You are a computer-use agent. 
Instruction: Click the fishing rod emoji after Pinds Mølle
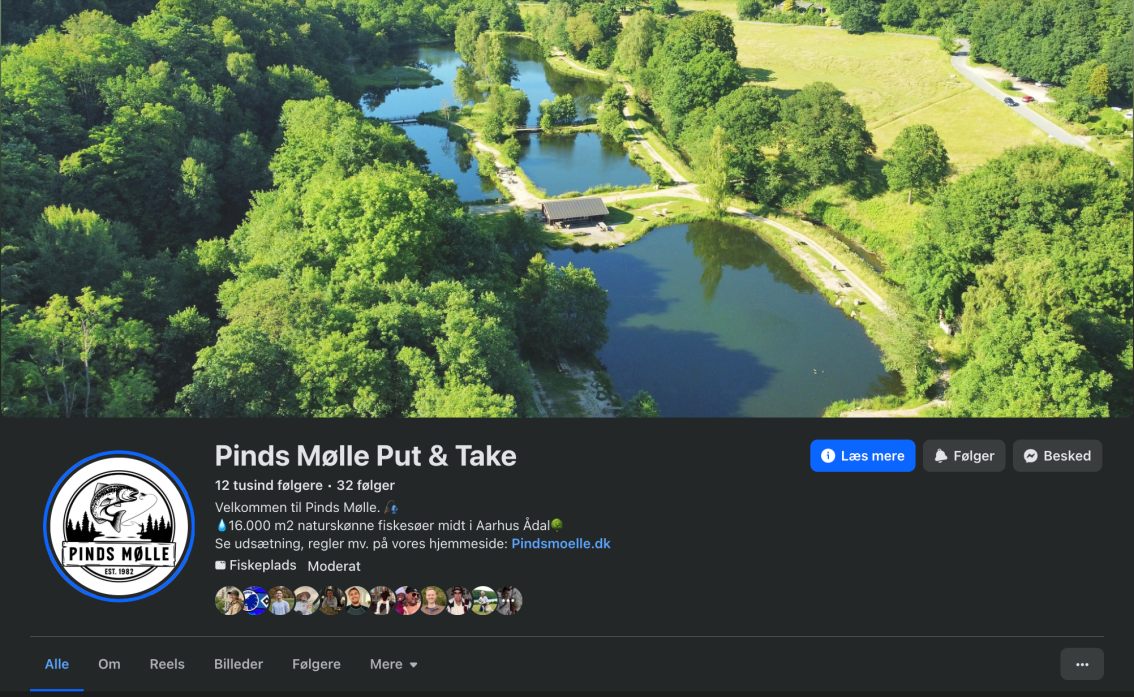click(391, 506)
